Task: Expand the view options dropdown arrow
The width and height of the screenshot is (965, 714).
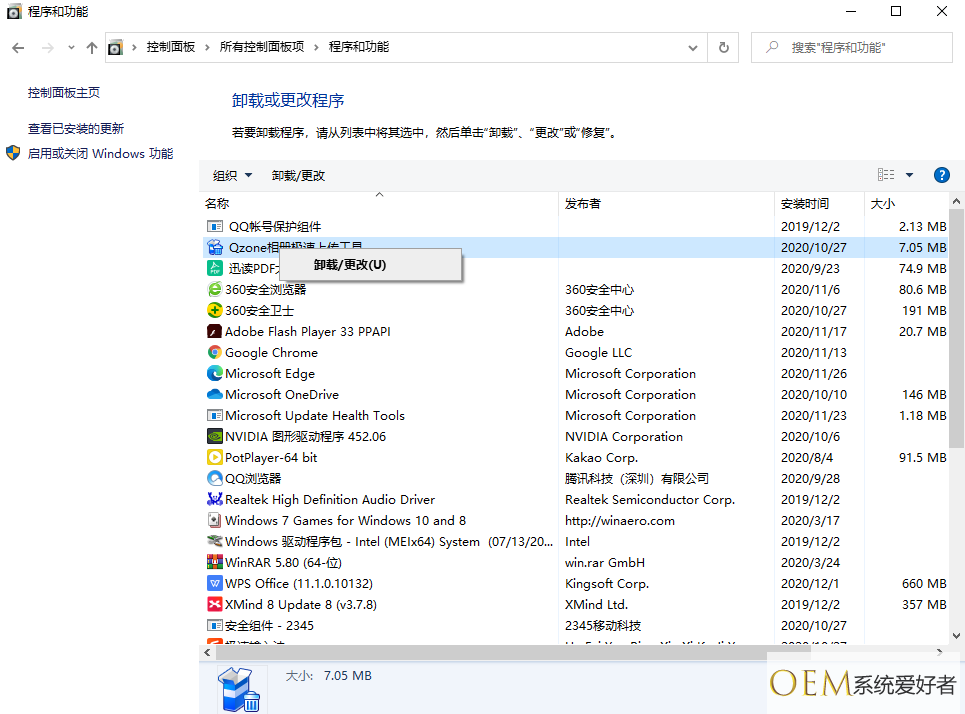Action: [909, 175]
